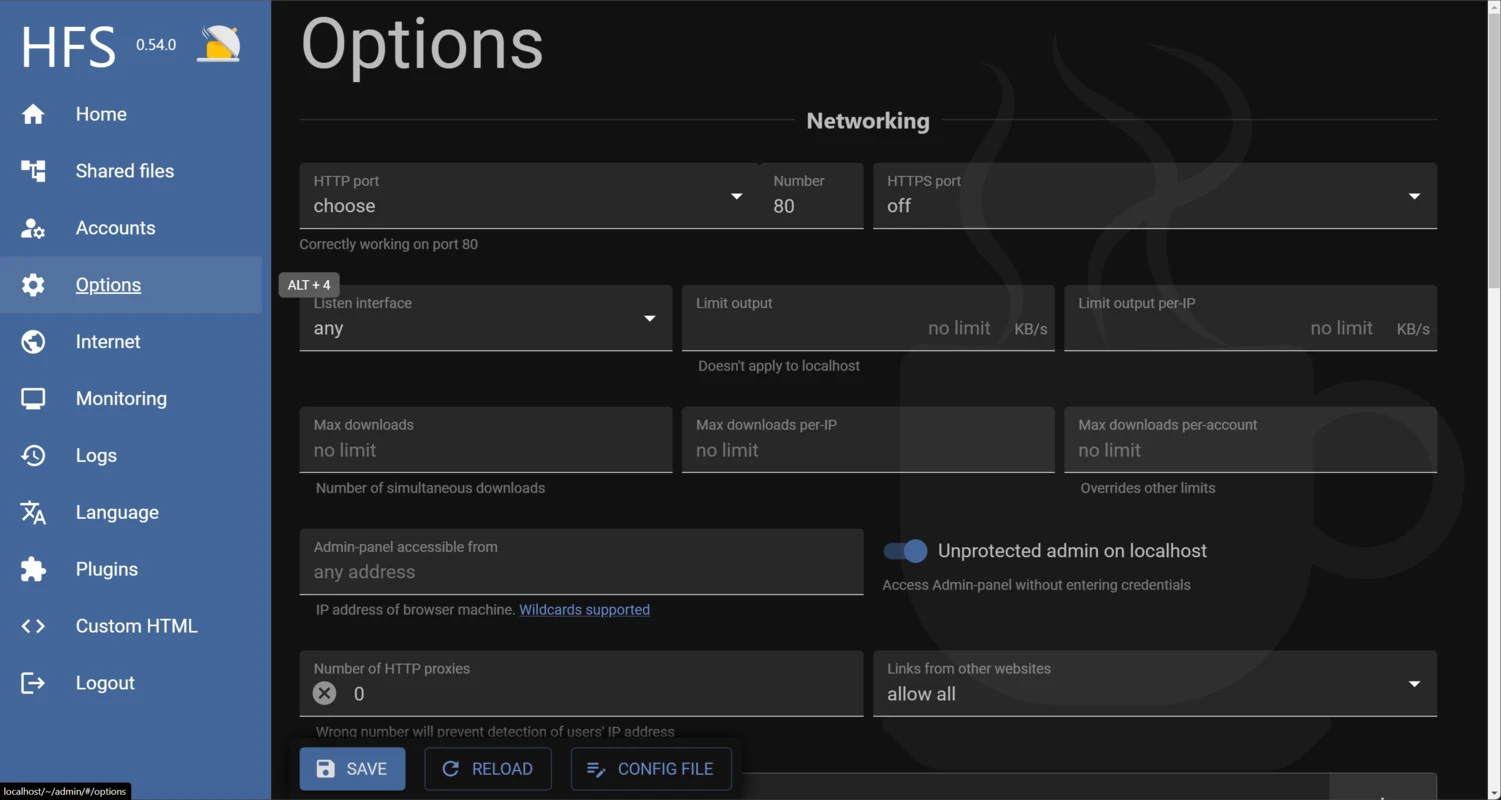Click the Shared files tree icon
The height and width of the screenshot is (800, 1501).
(33, 171)
